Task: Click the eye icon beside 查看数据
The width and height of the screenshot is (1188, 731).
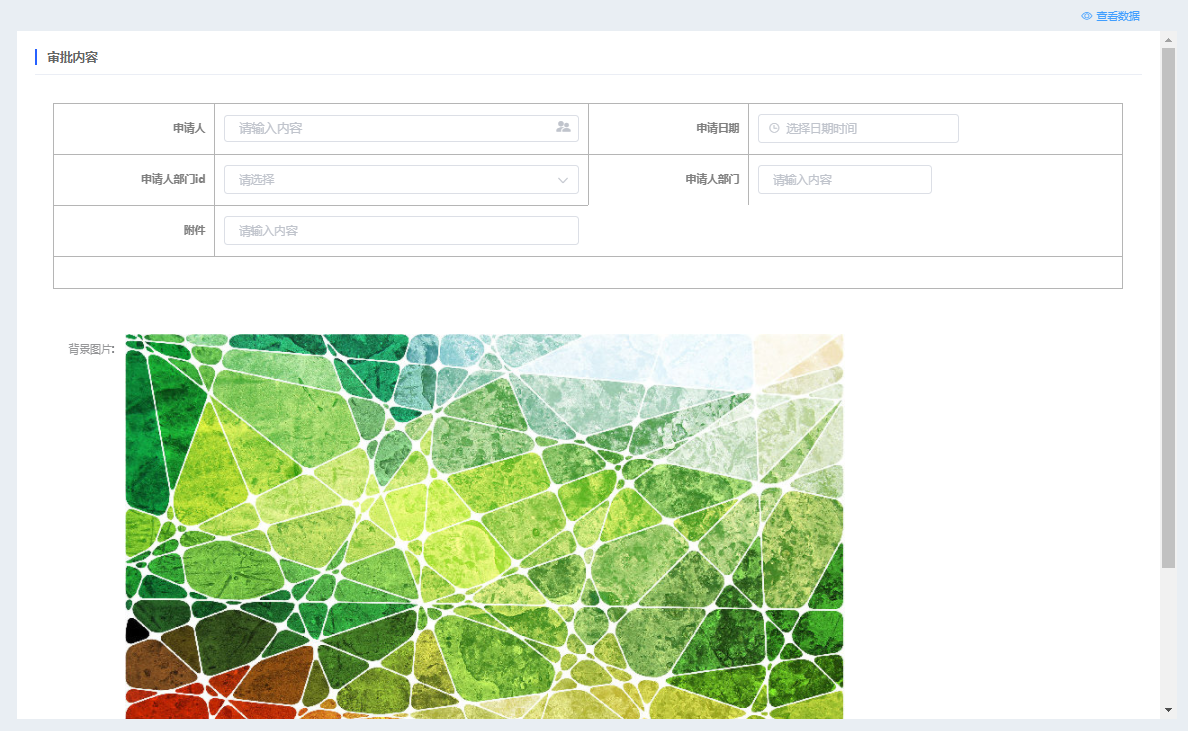Action: [x=1086, y=16]
